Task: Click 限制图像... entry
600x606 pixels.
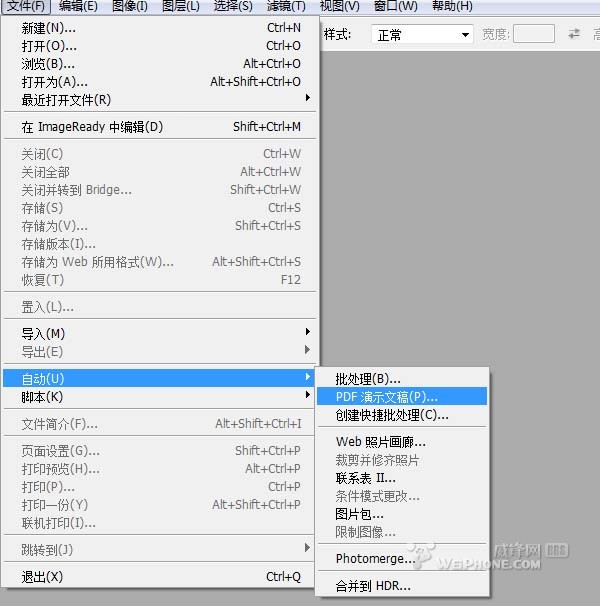Action: [402, 532]
